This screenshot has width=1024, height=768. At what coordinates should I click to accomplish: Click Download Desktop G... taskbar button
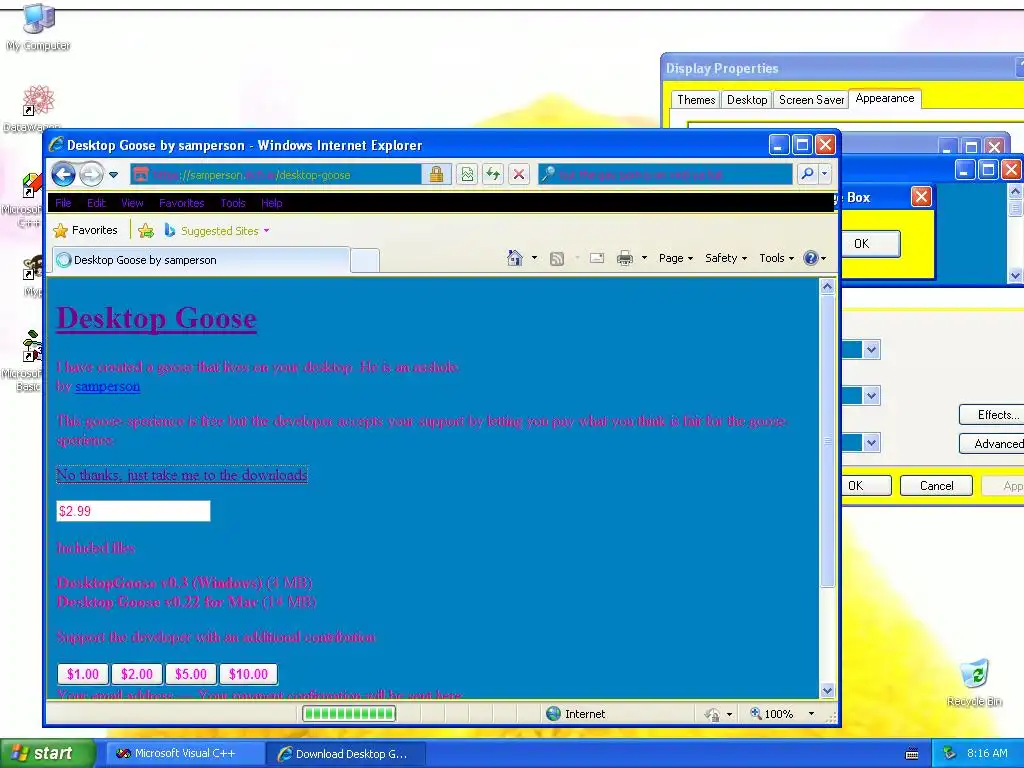tap(347, 754)
